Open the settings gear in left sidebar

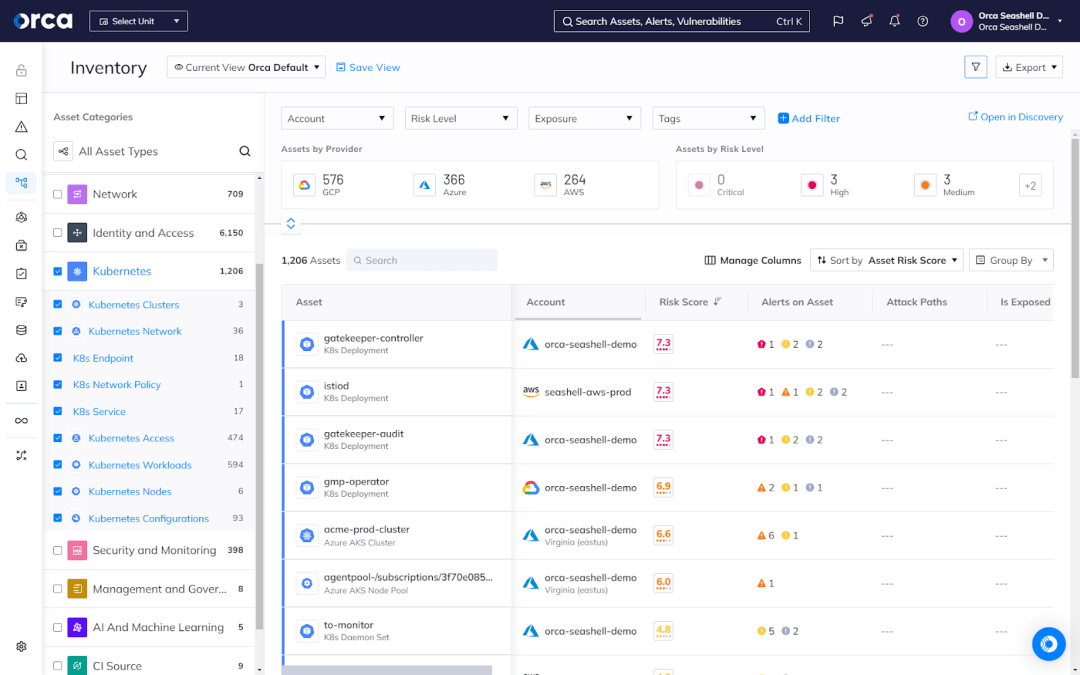coord(21,646)
